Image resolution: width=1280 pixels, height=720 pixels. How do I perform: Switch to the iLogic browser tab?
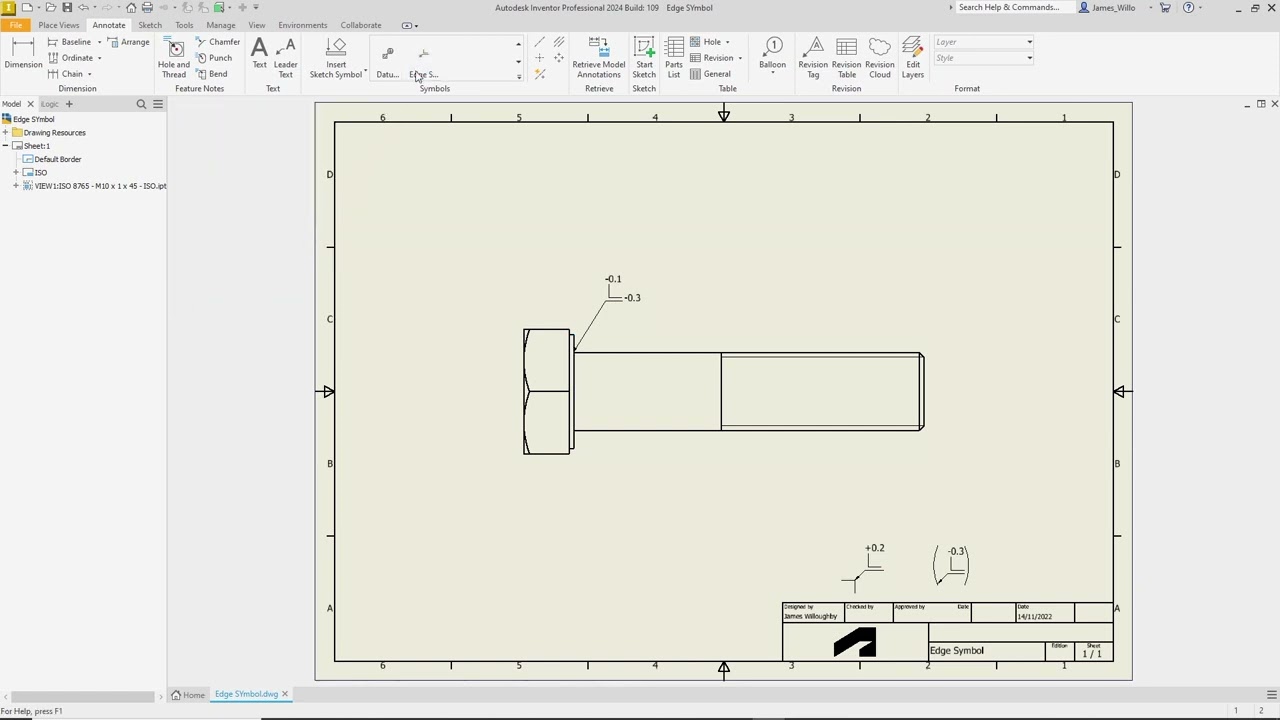[49, 104]
